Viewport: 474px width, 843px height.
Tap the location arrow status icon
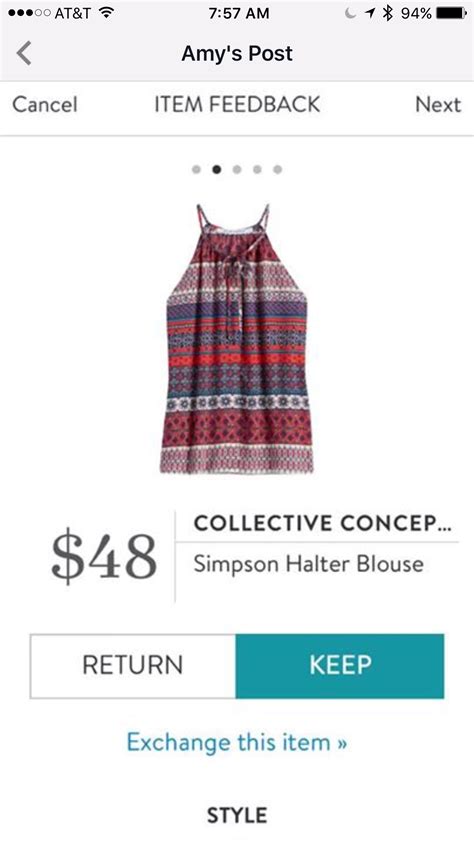pos(370,13)
